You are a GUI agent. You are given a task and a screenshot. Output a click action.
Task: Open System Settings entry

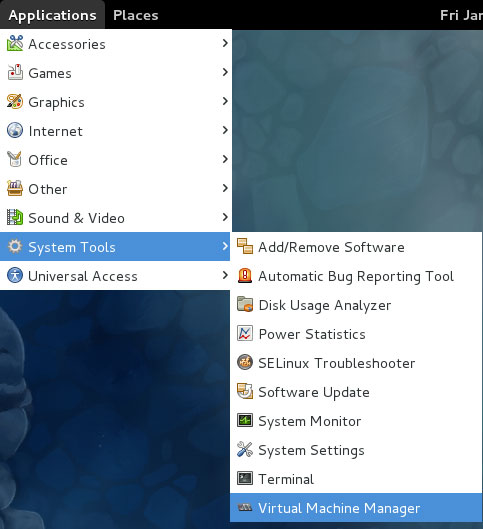tap(356, 450)
